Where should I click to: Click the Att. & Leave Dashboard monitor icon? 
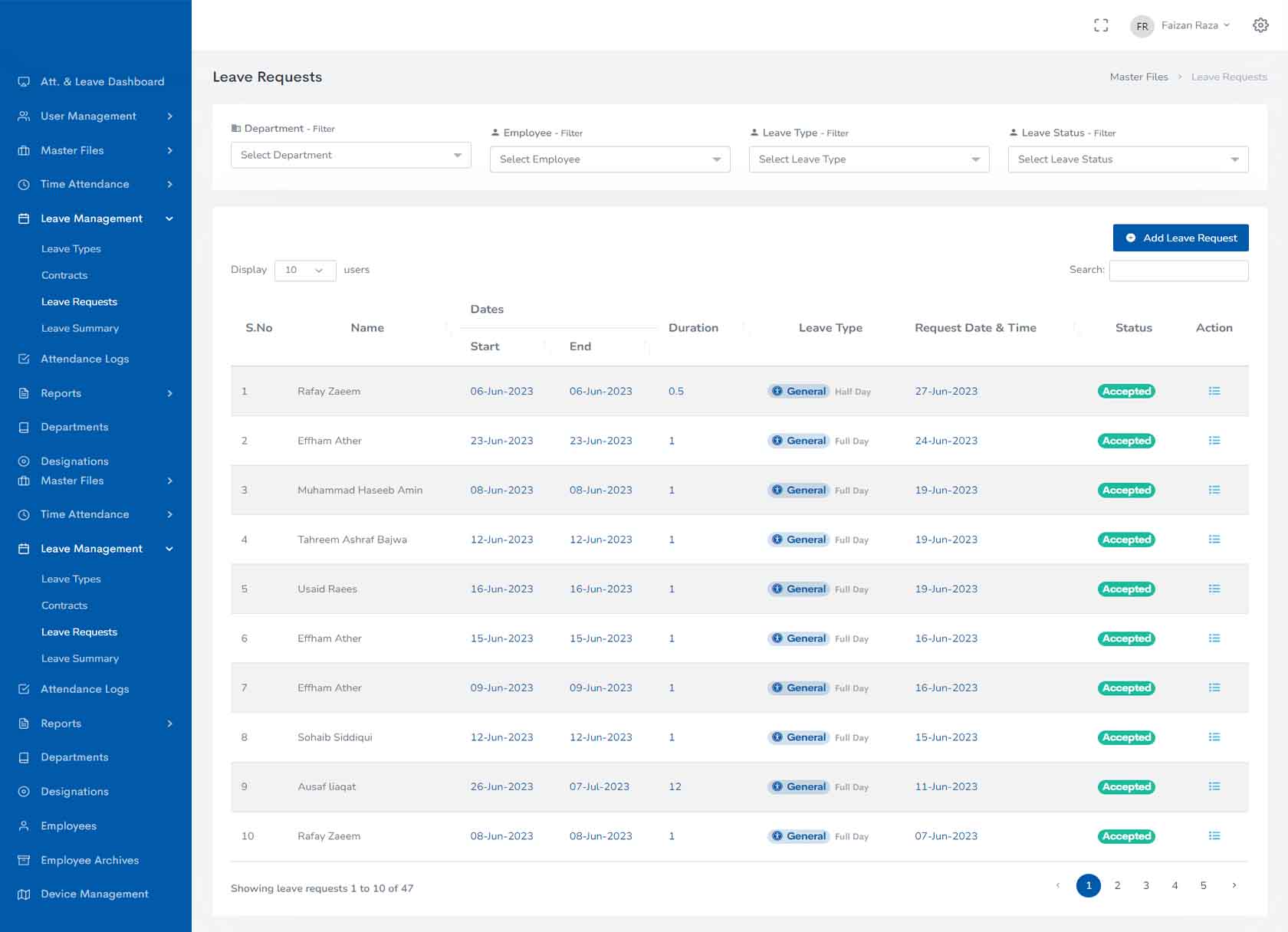[x=24, y=82]
